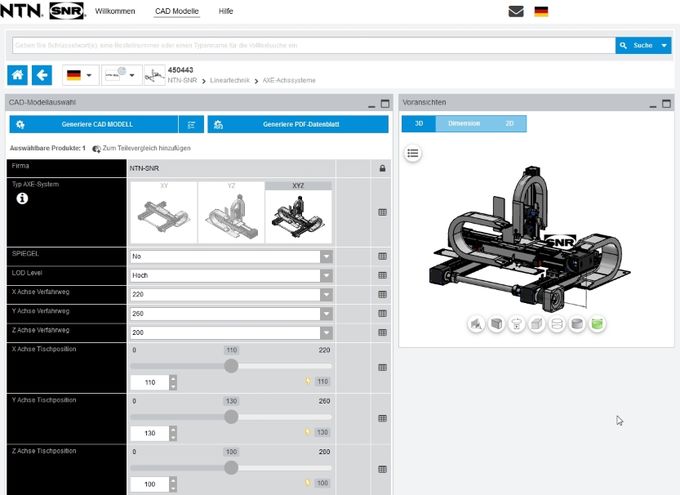The image size is (680, 495).
Task: Go back with the blue arrow button
Action: pyautogui.click(x=42, y=75)
